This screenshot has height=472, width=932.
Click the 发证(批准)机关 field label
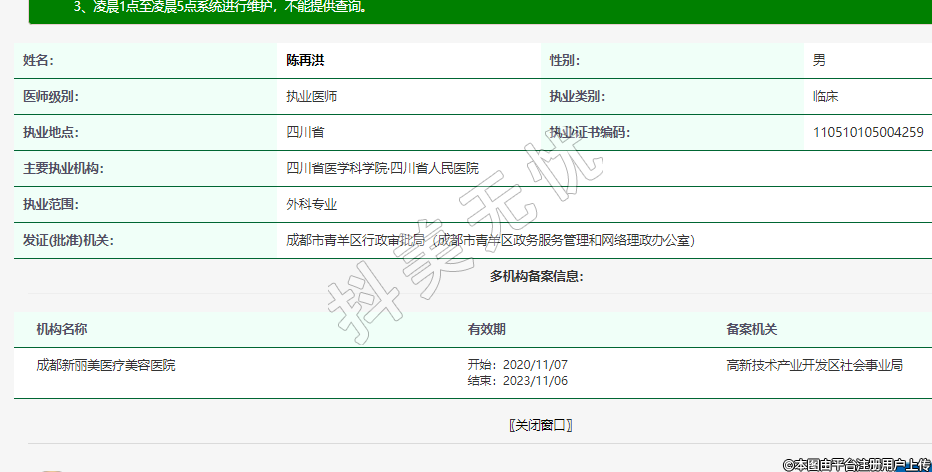[x=68, y=240]
